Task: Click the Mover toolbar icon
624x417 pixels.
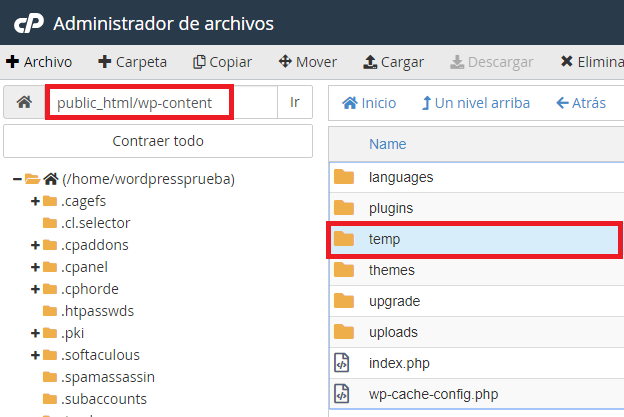Action: 285,62
